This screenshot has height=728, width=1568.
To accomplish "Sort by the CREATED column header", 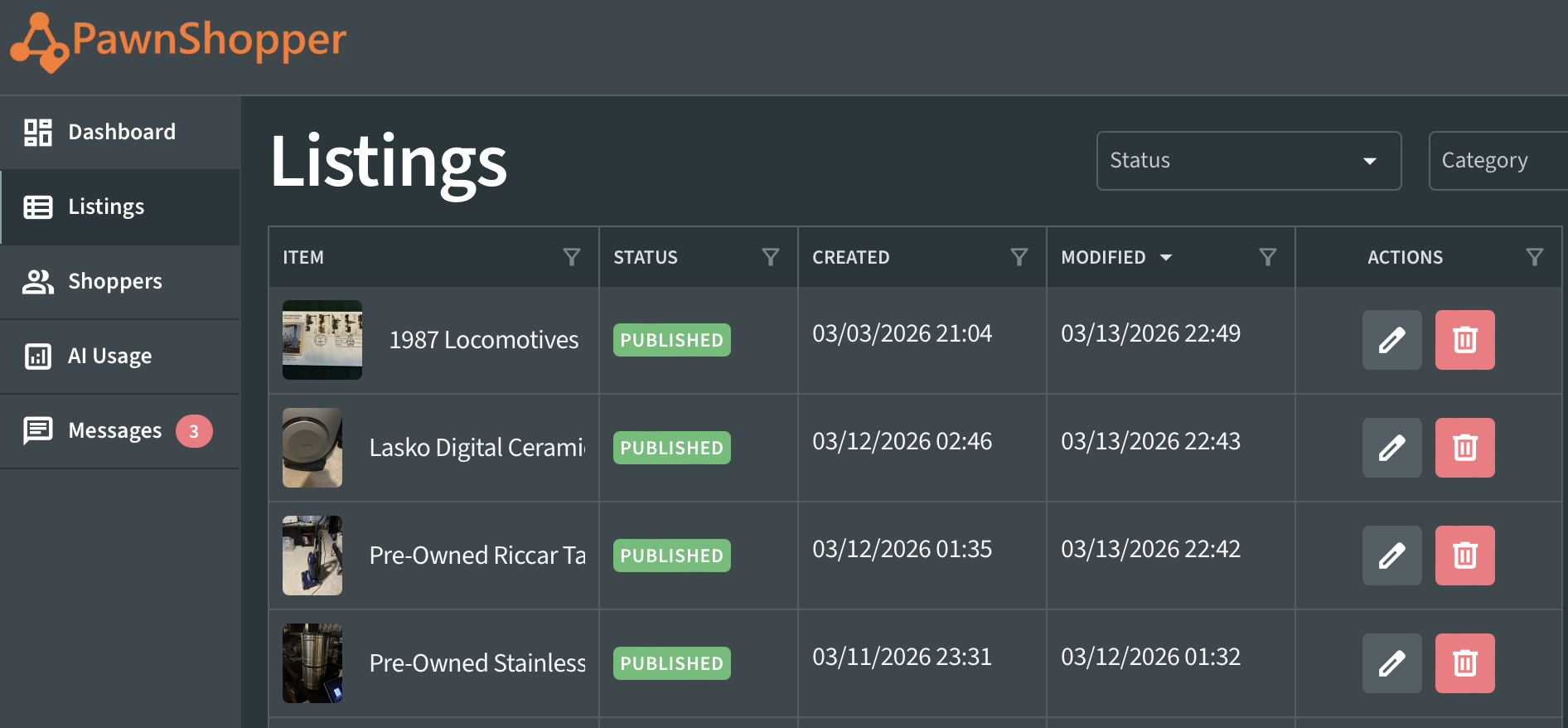I will pyautogui.click(x=851, y=258).
